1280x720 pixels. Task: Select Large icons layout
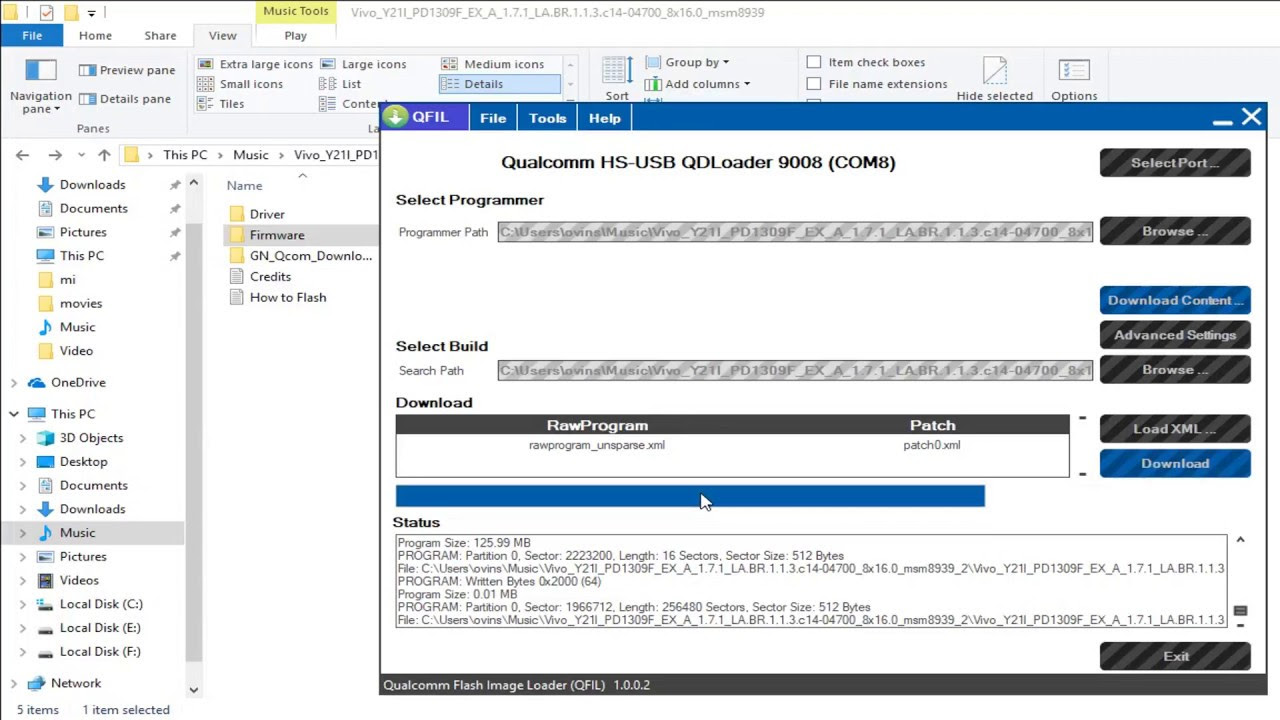point(363,64)
